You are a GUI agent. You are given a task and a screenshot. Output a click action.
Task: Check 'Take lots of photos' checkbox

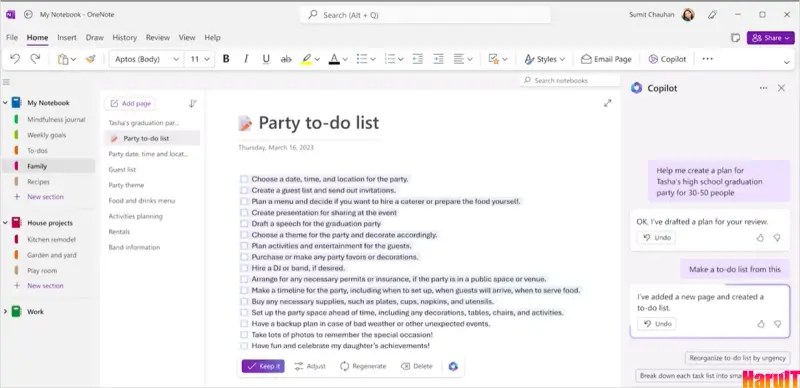244,335
